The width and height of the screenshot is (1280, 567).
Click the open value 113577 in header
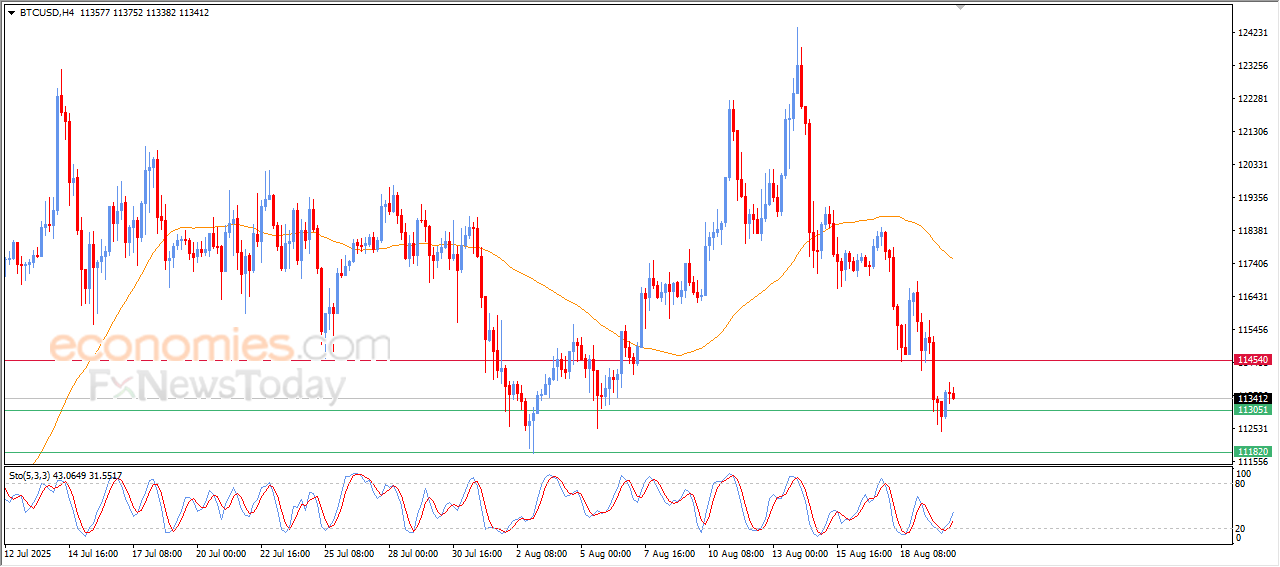pyautogui.click(x=96, y=13)
